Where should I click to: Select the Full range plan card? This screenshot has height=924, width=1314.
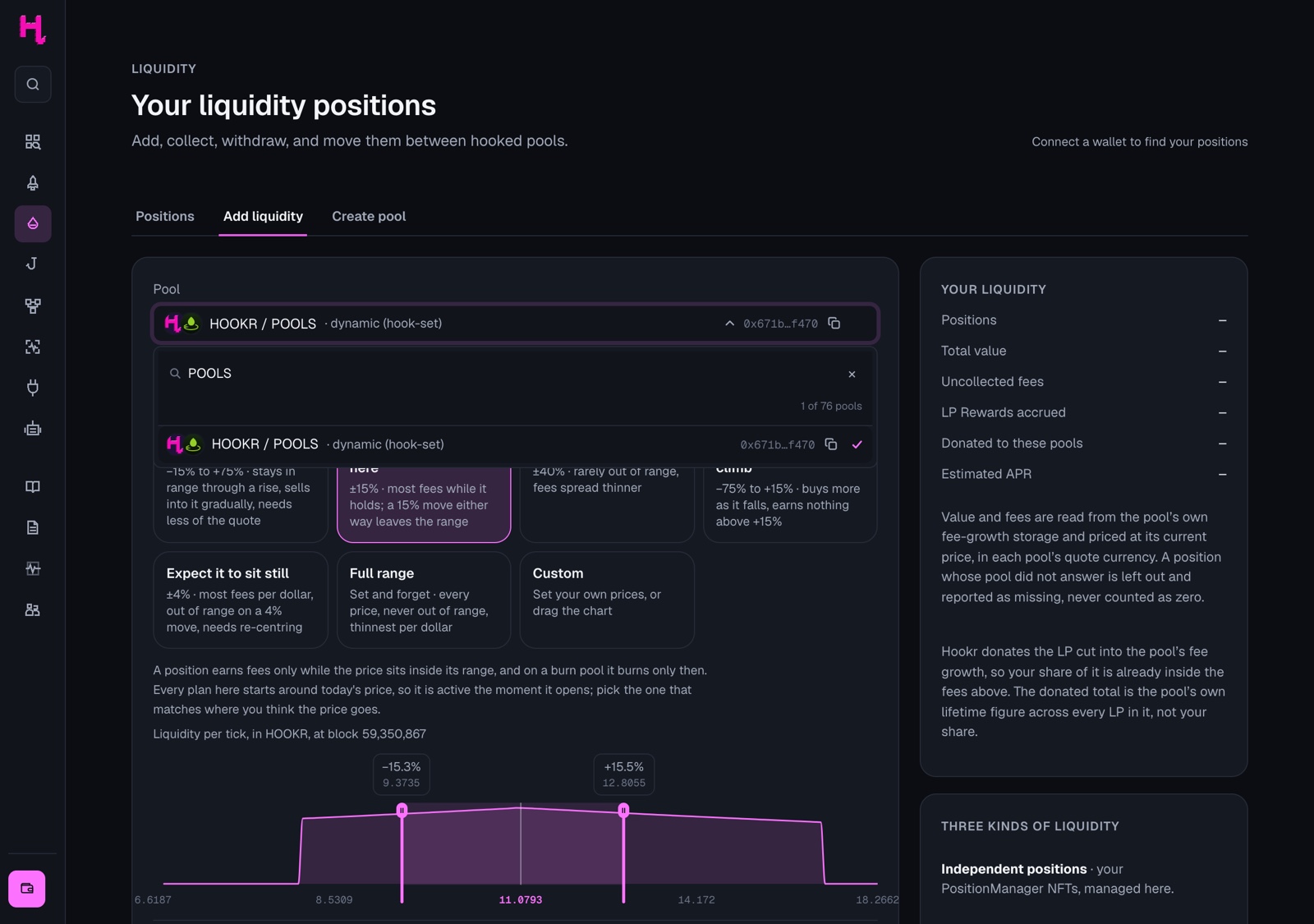424,600
